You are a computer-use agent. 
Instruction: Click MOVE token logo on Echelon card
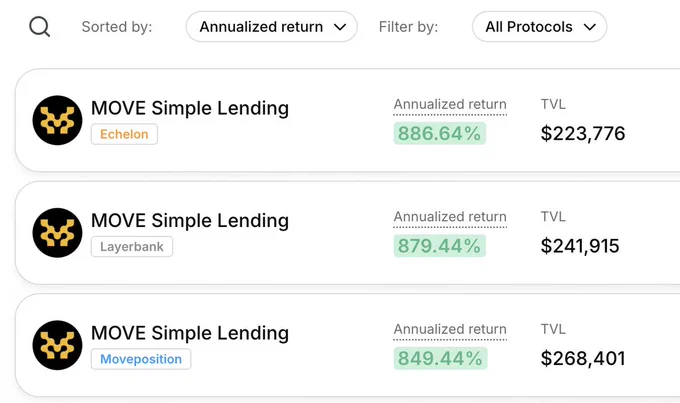(x=57, y=120)
